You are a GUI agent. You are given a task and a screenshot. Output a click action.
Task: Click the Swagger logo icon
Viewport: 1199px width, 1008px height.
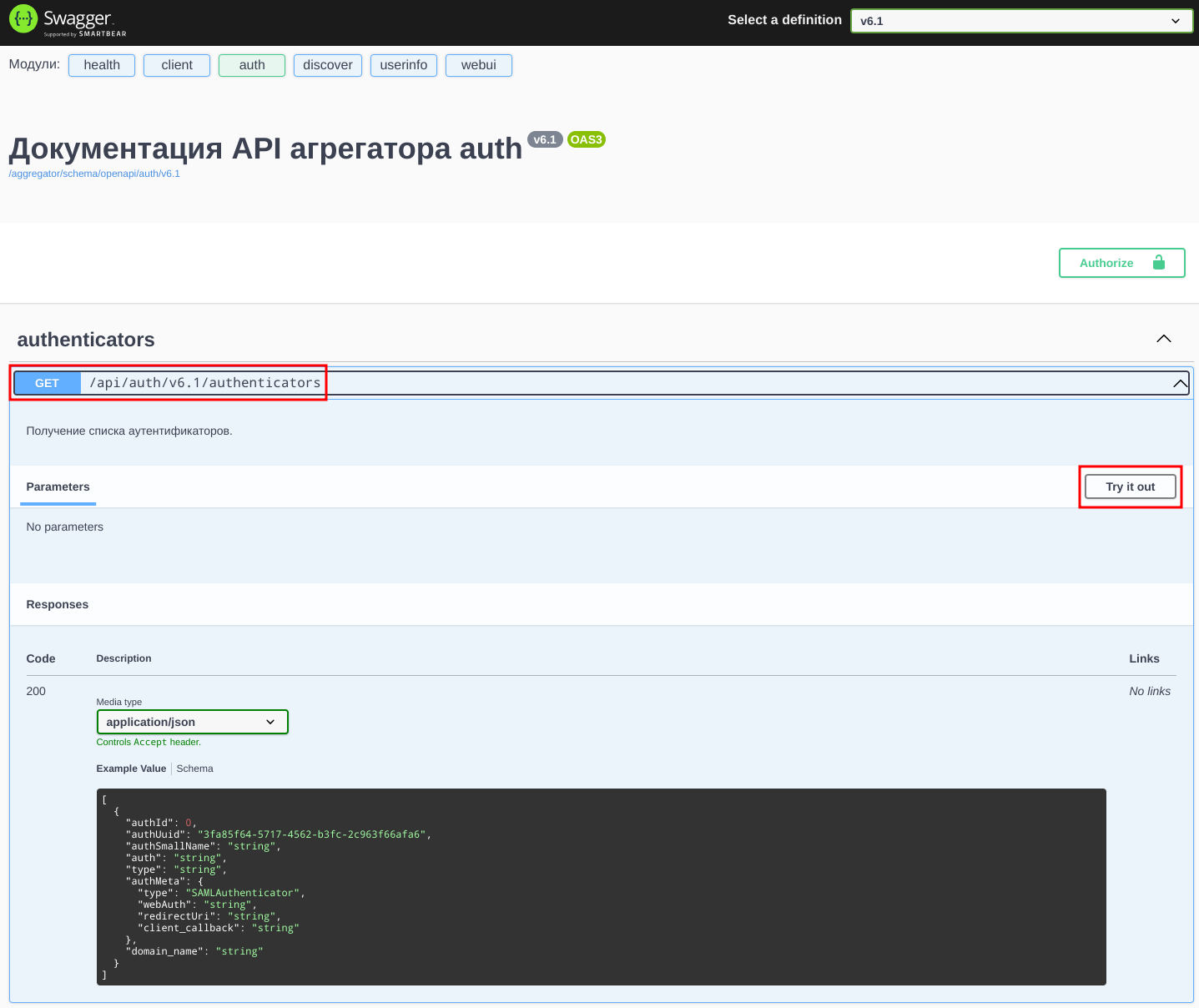coord(23,20)
